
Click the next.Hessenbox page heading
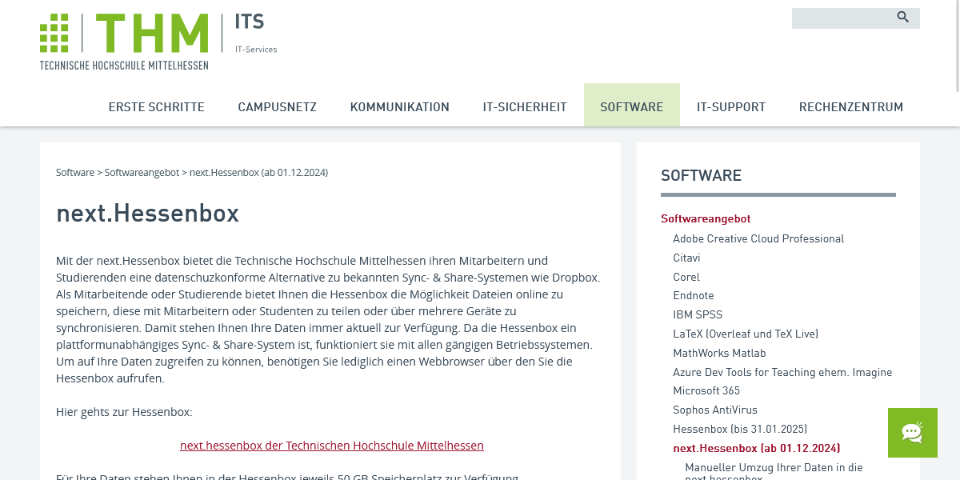(x=148, y=214)
